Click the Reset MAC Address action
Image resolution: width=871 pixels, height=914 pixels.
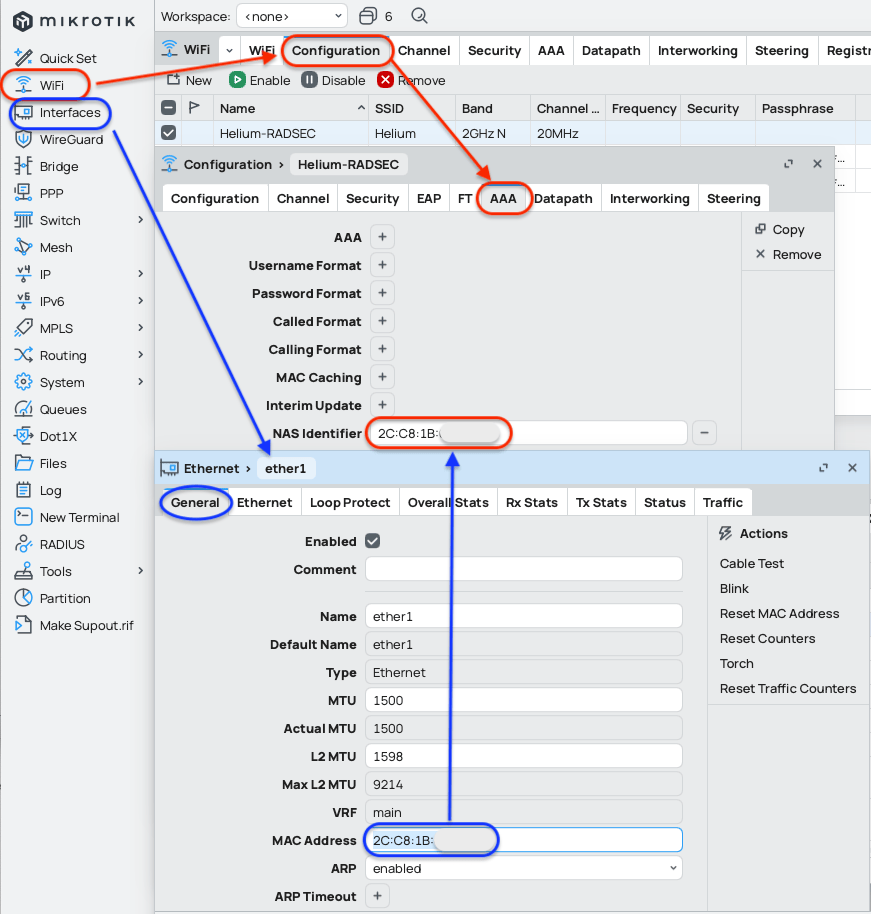click(779, 614)
